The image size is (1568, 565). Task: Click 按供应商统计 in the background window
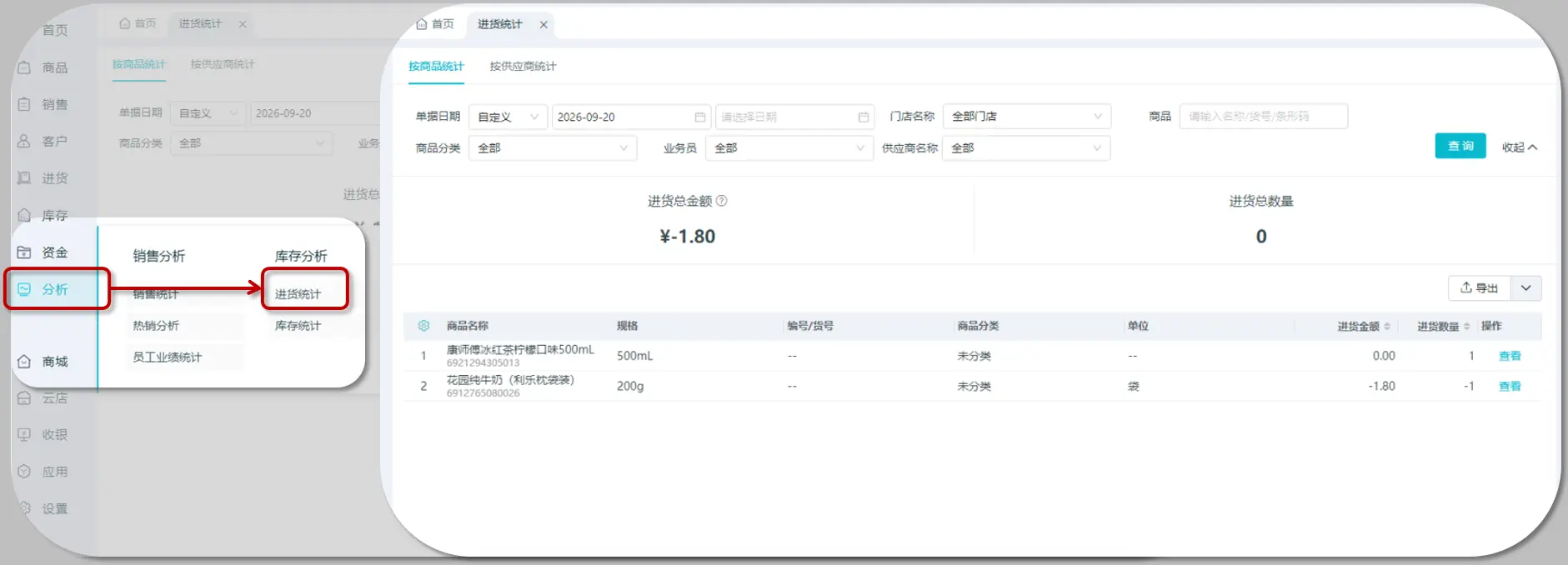[223, 64]
